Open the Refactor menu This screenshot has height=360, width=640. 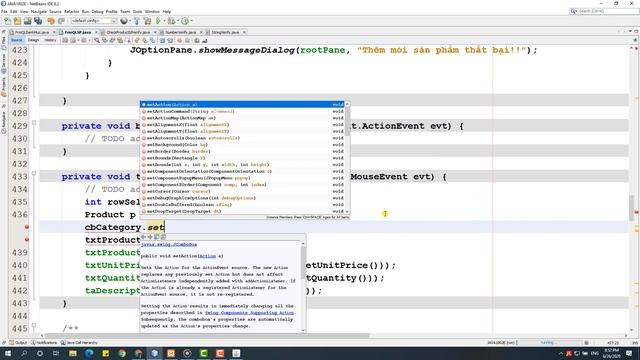[x=71, y=11]
